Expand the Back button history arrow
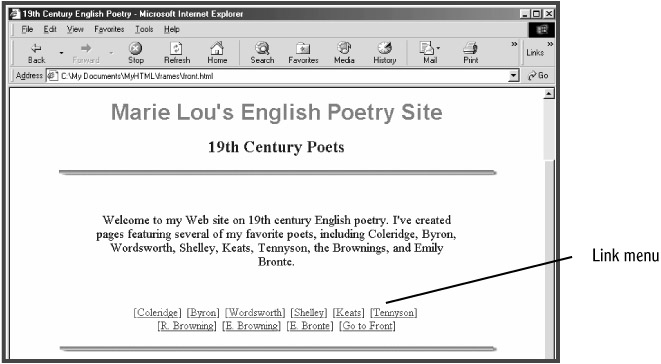 tap(62, 53)
